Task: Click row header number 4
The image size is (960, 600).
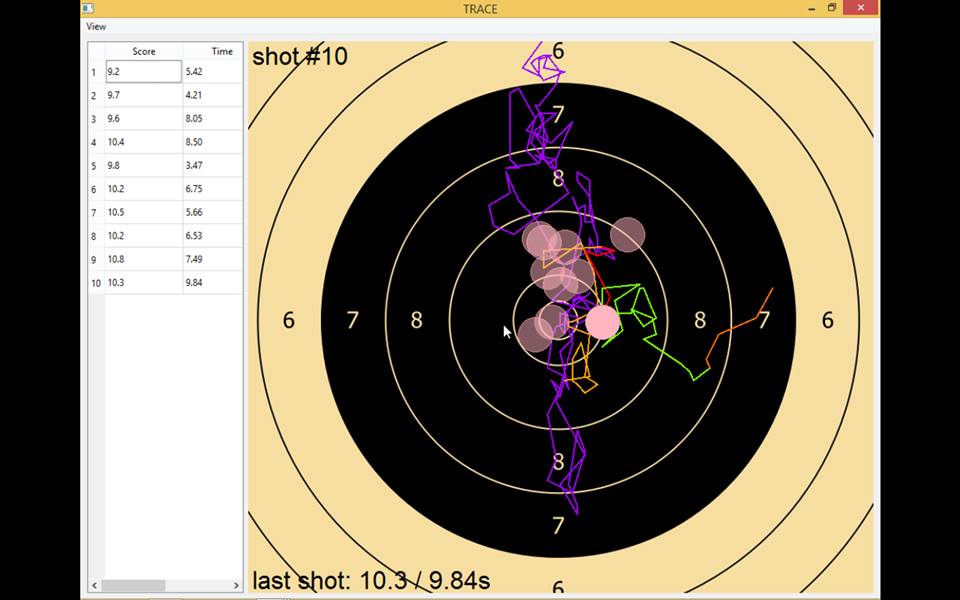Action: [x=95, y=142]
